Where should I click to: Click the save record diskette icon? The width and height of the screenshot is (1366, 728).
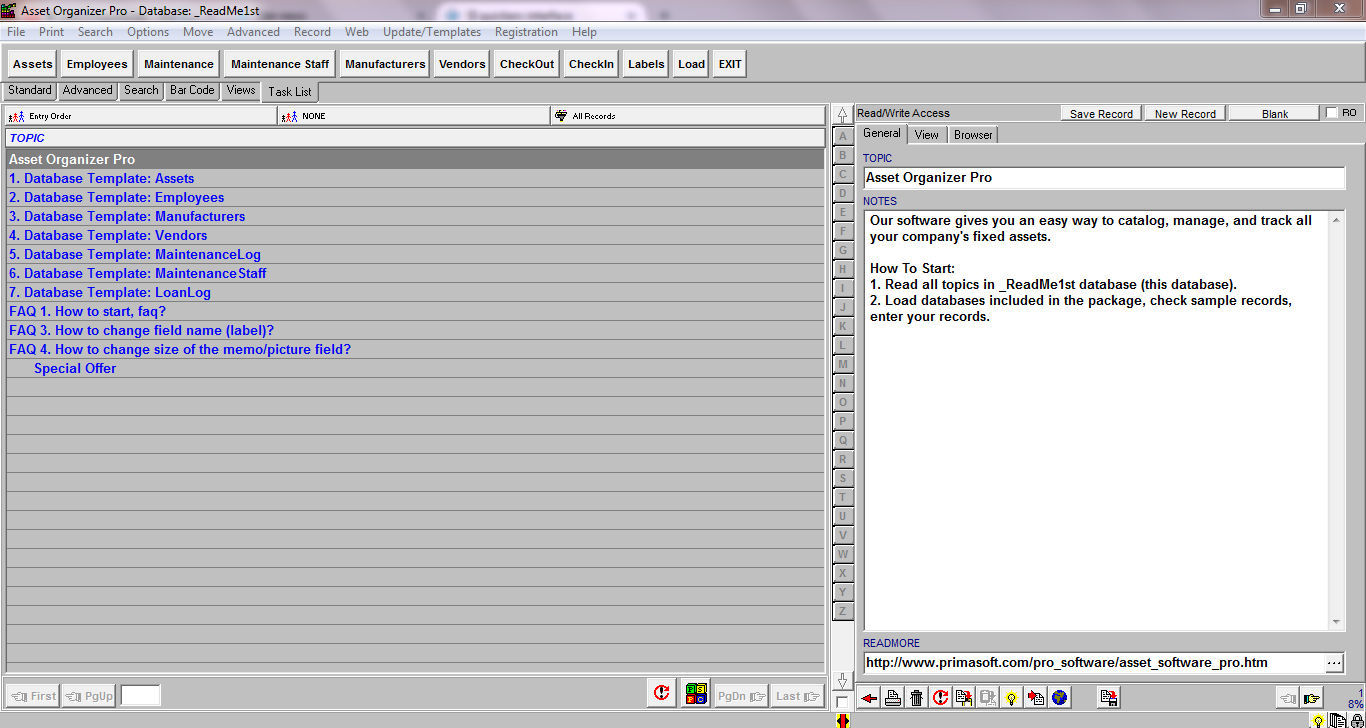click(1107, 697)
